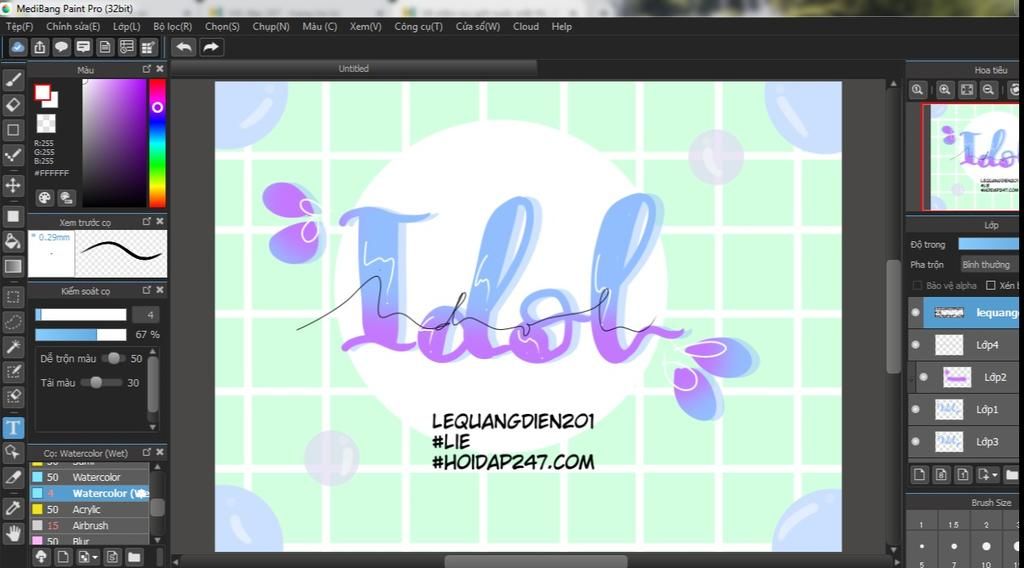1024x568 pixels.
Task: Hide the Lớp3 layer
Action: (916, 441)
